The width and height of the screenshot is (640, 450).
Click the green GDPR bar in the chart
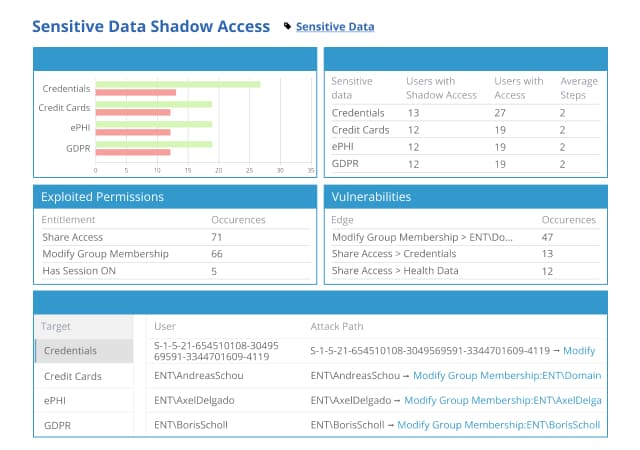(x=154, y=144)
